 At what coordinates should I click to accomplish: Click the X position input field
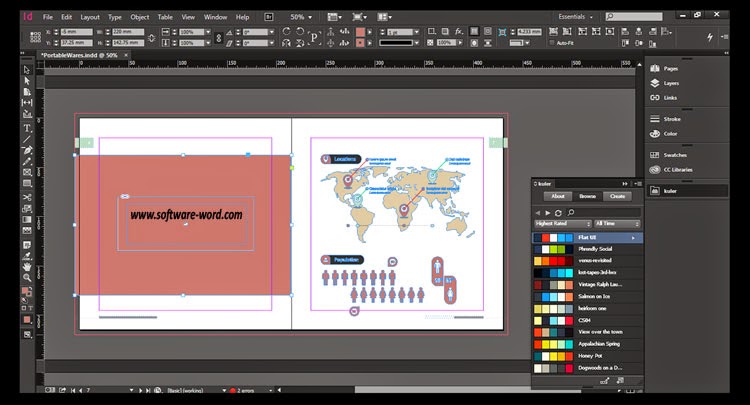tap(76, 32)
